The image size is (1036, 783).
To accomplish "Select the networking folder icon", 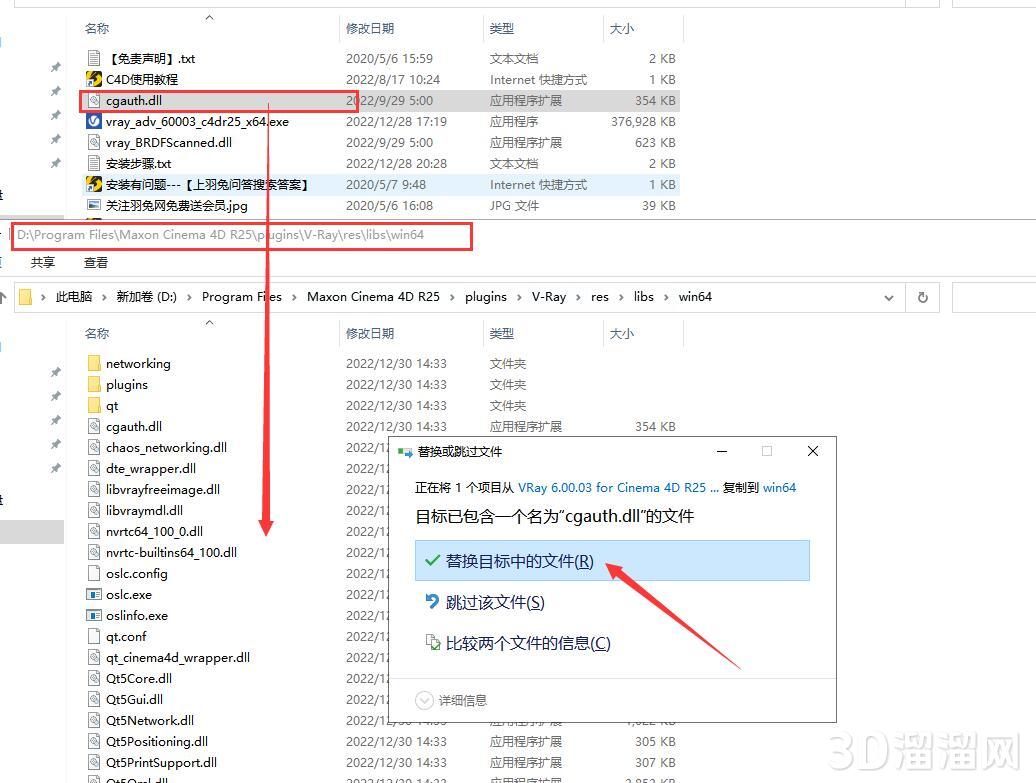I will point(94,363).
